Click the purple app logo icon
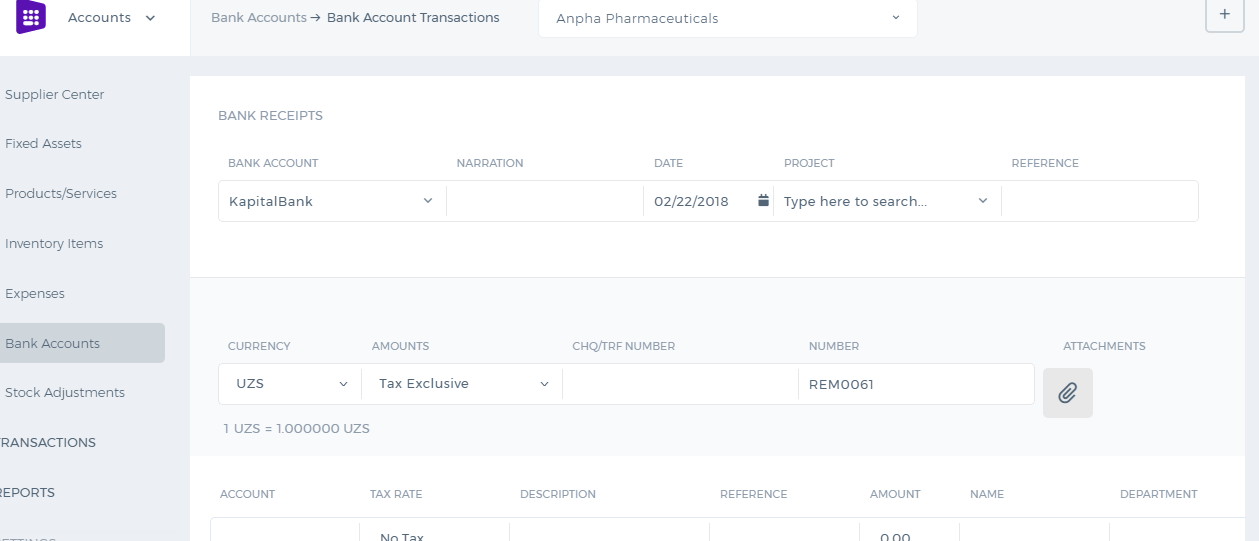 (x=31, y=17)
